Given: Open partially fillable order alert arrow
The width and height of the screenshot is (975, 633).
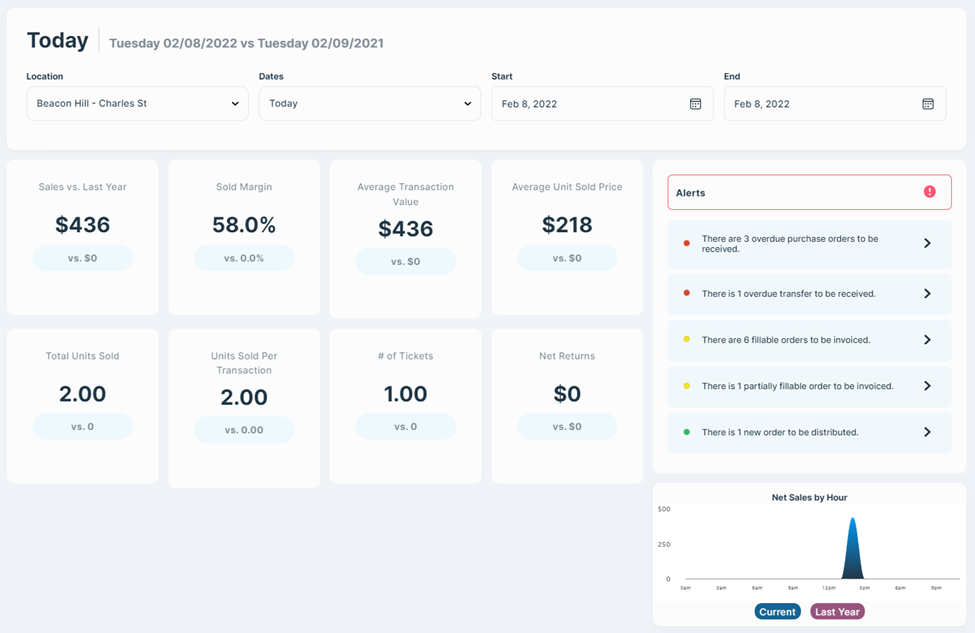Looking at the screenshot, I should point(927,386).
